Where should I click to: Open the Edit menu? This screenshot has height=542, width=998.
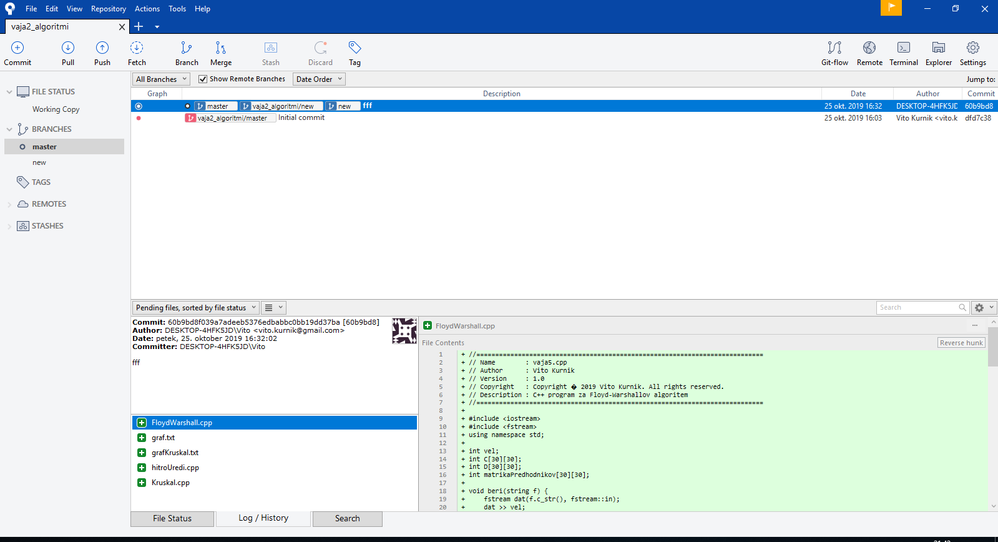point(52,9)
